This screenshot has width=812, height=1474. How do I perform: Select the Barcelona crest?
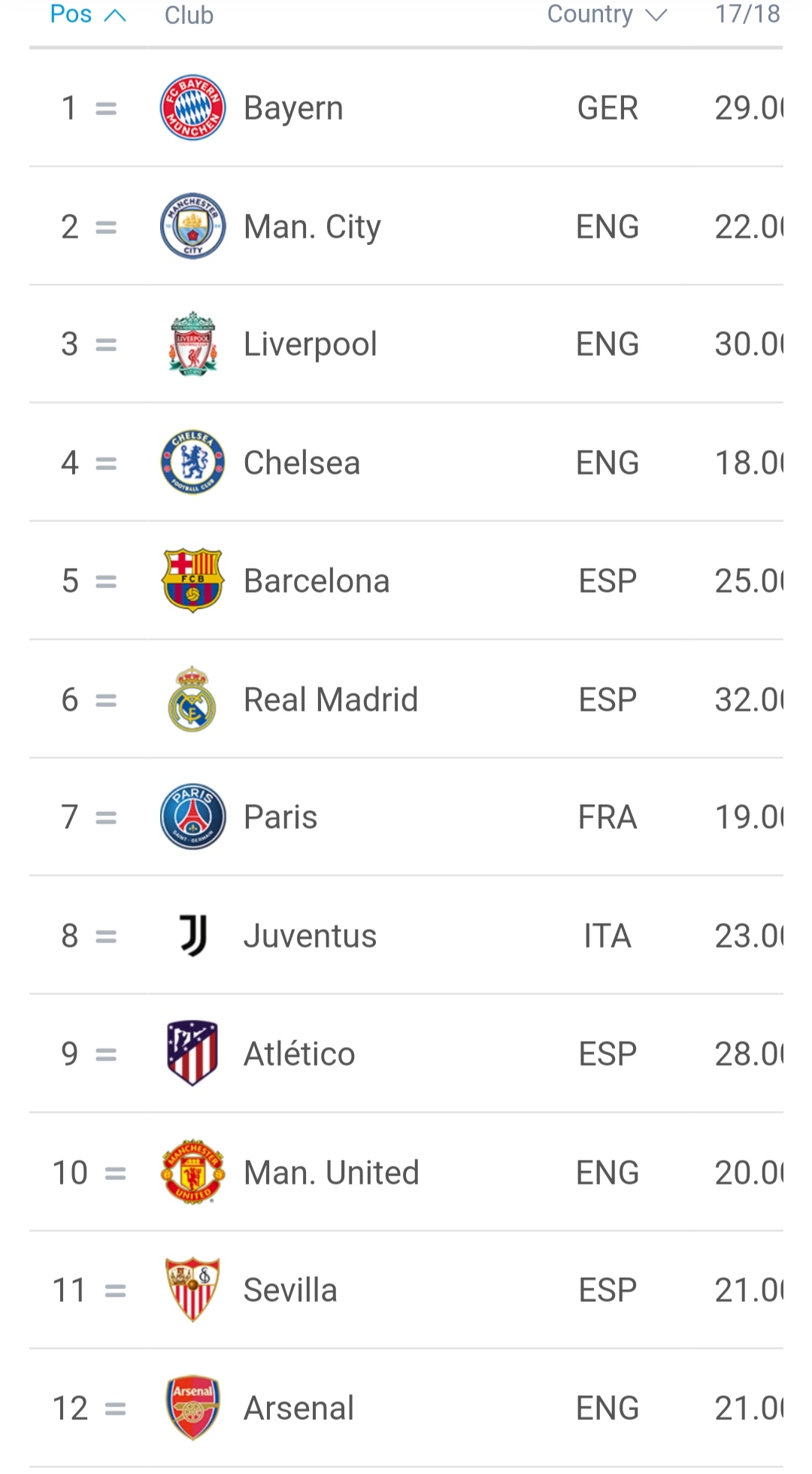192,581
